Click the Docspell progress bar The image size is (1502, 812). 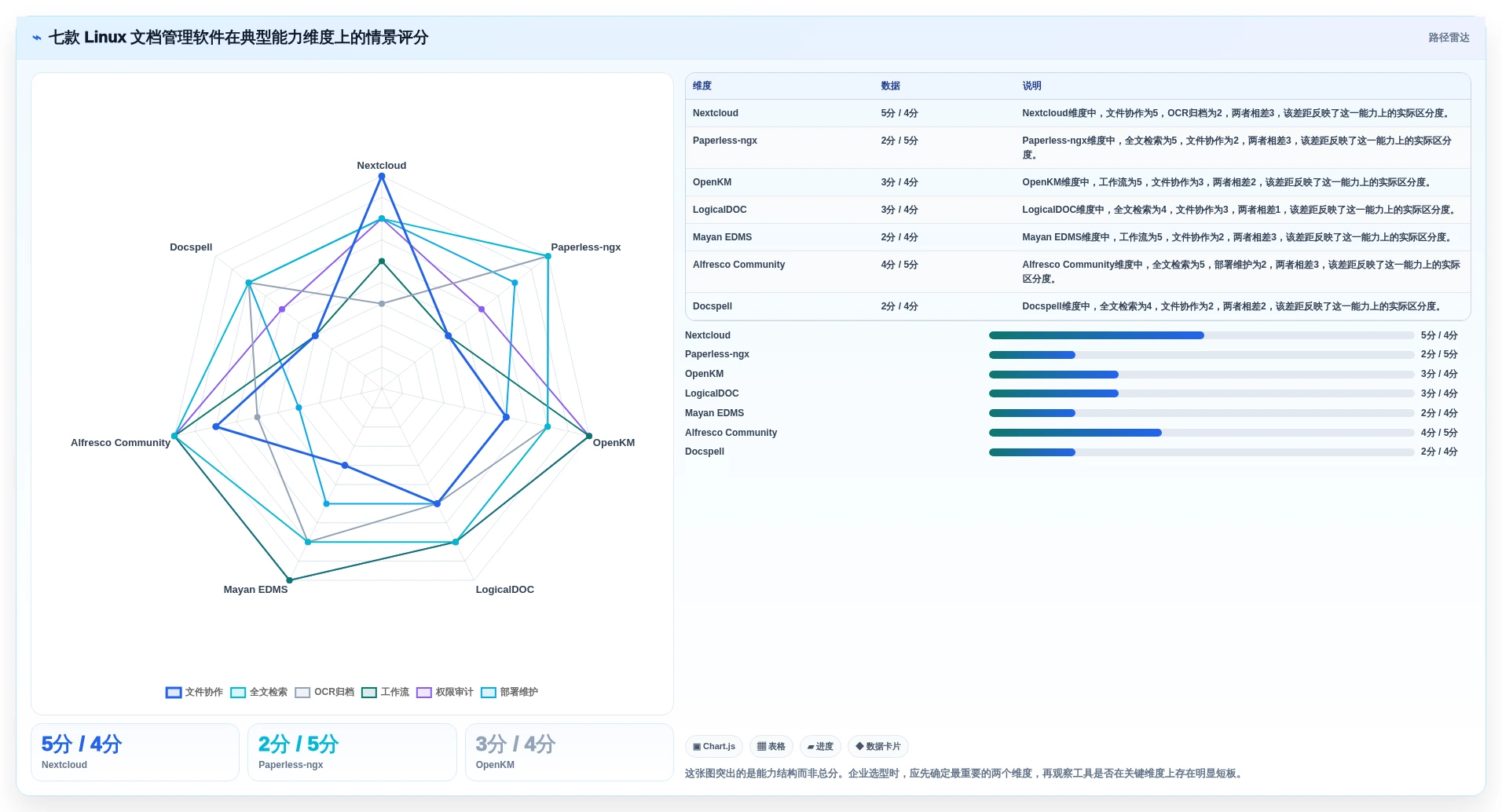click(x=1201, y=452)
